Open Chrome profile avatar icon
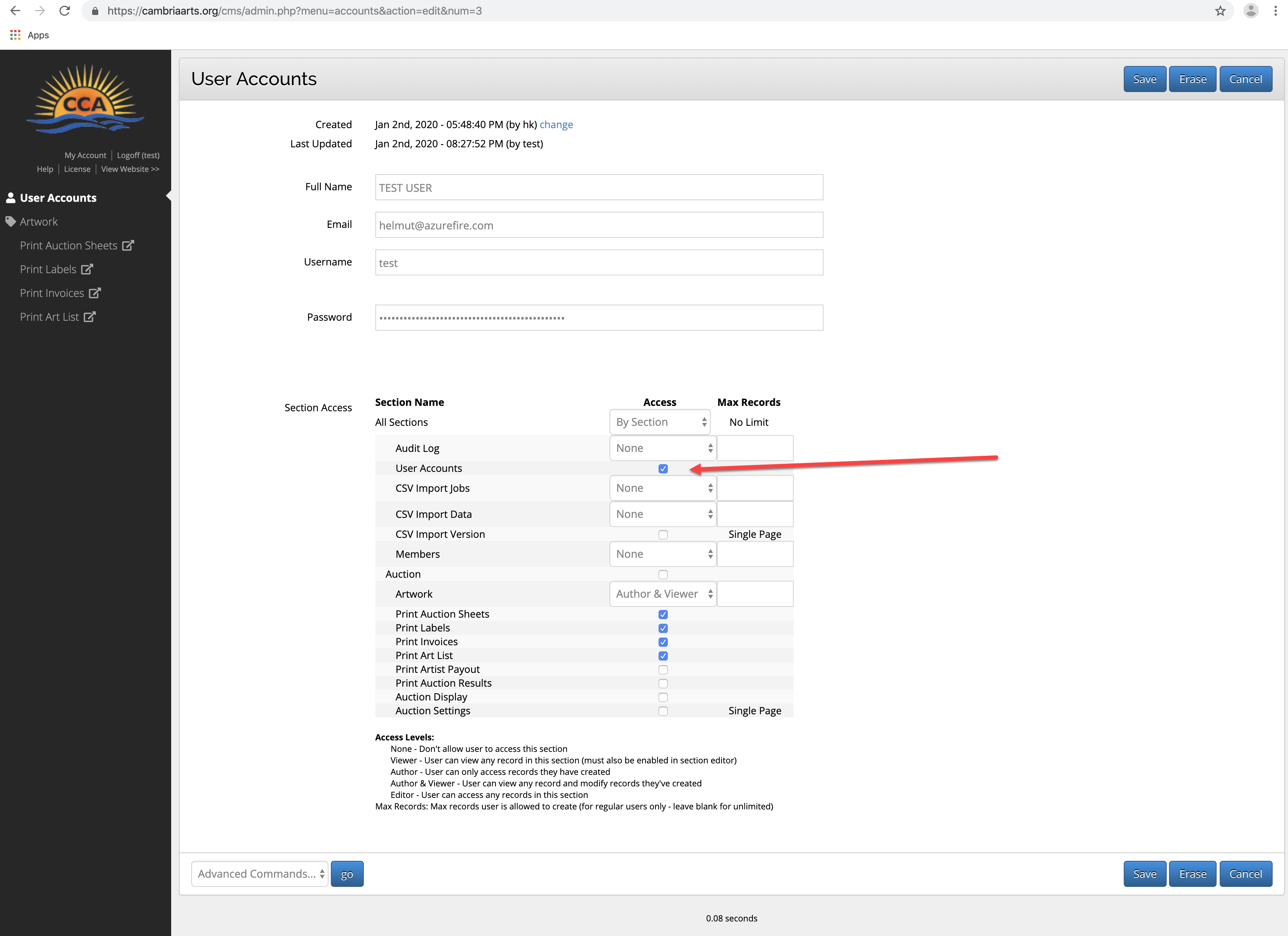Image resolution: width=1288 pixels, height=936 pixels. [1250, 11]
